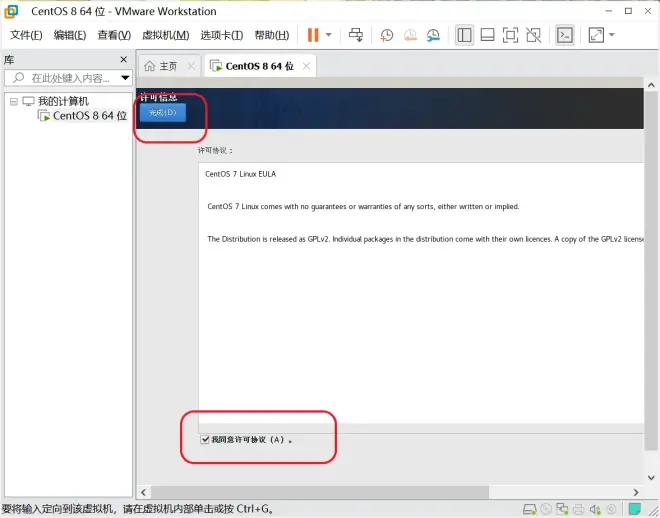The width and height of the screenshot is (660, 518).
Task: Click the network adapter status bar icon
Action: click(562, 510)
